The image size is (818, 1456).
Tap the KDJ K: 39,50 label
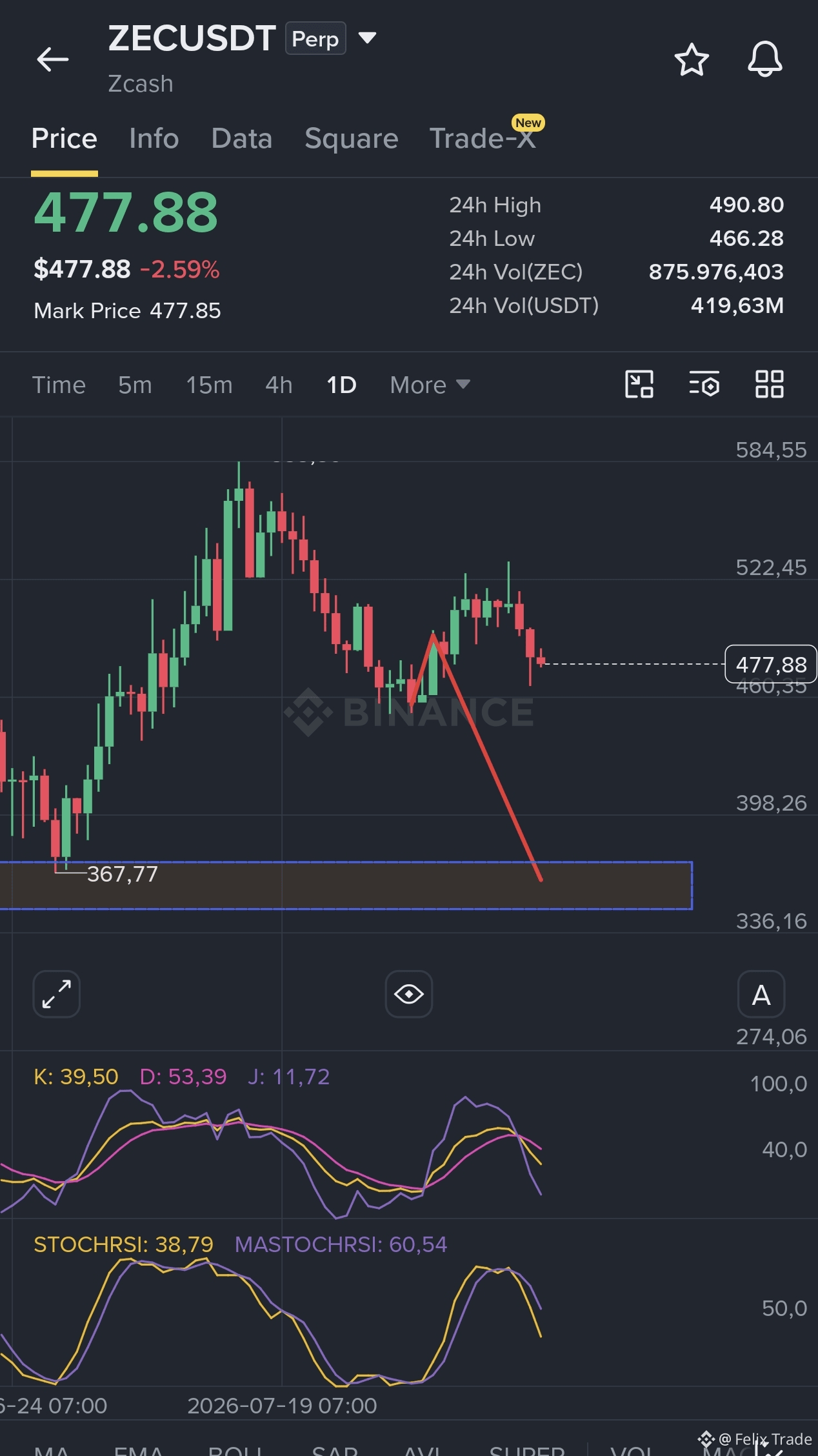coord(76,1077)
